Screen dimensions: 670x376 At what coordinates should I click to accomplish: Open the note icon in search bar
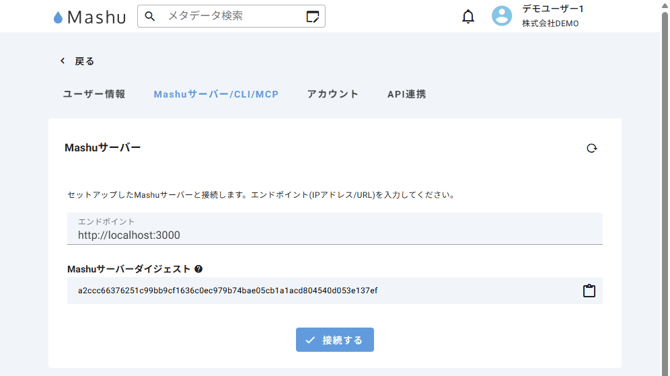point(313,17)
